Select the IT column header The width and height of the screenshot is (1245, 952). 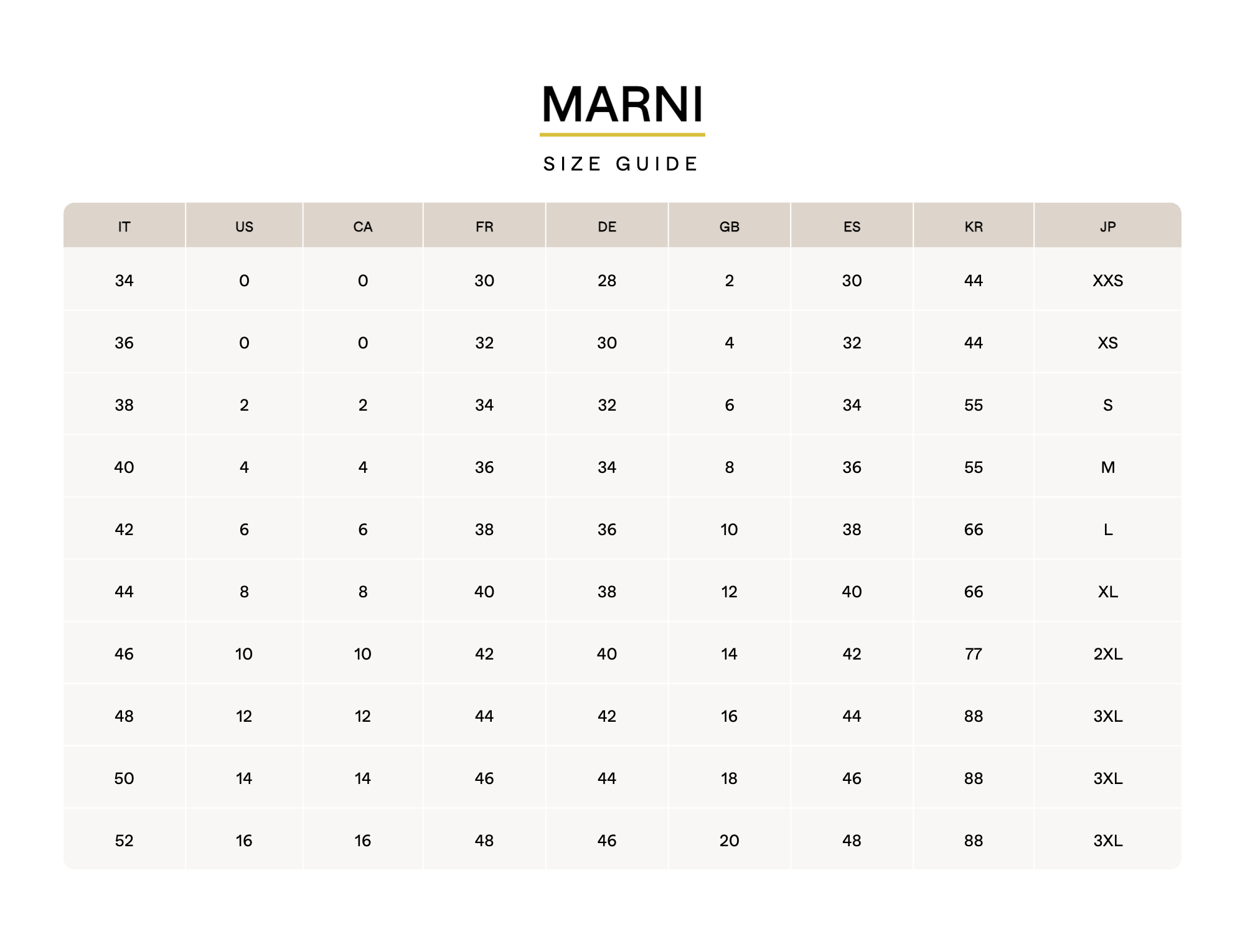(125, 226)
